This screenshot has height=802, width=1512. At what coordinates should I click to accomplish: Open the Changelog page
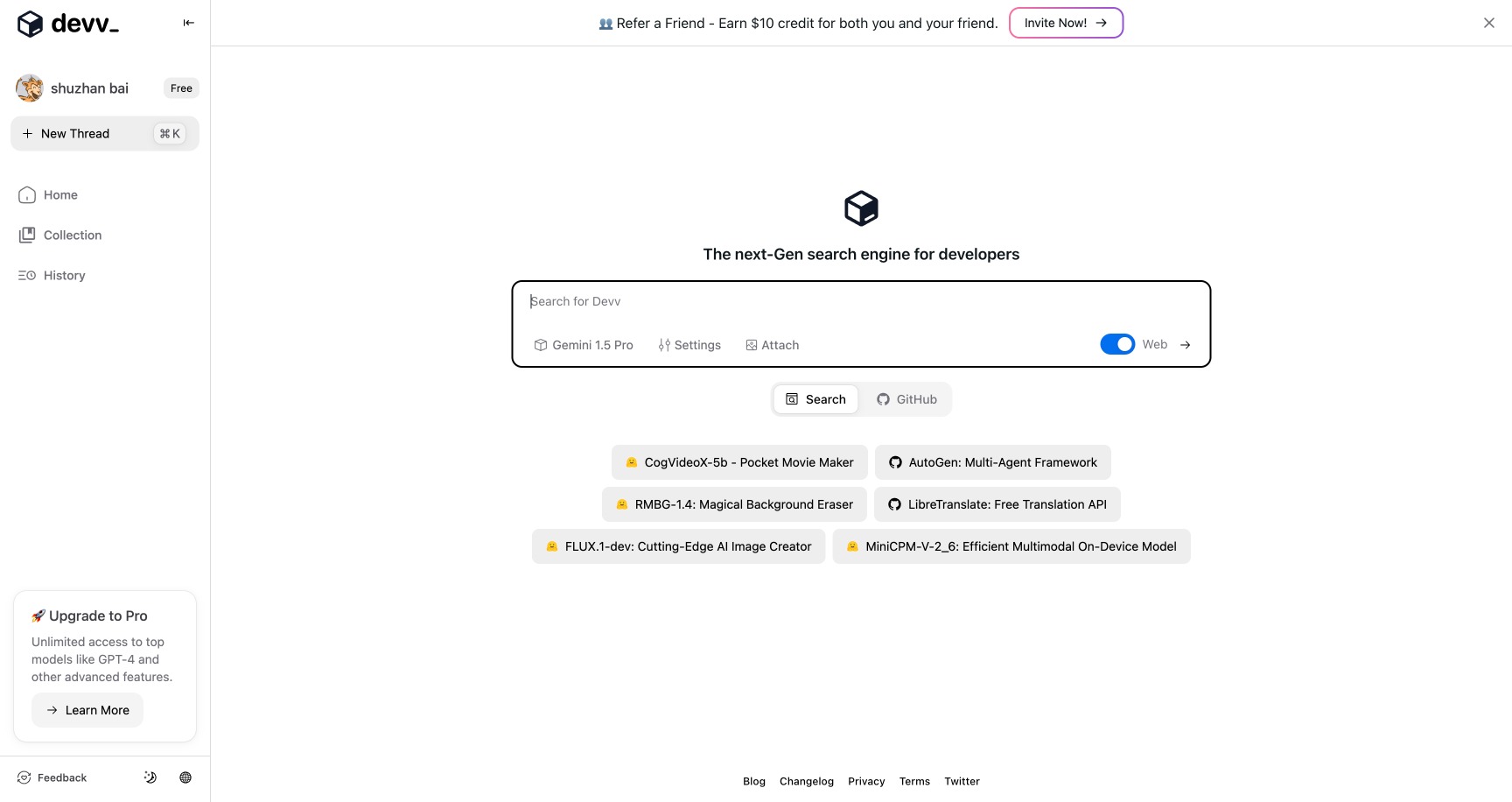pos(806,781)
